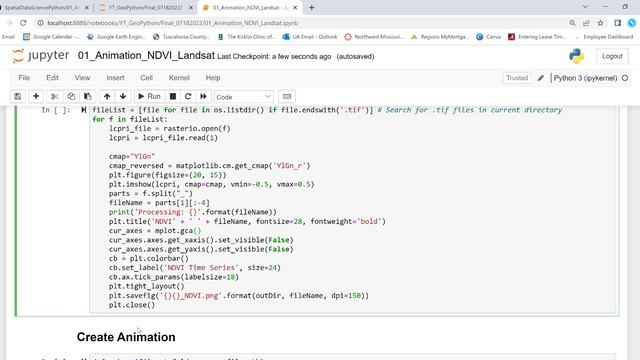Share this page icon in address bar
640x360 pixels.
click(x=586, y=23)
